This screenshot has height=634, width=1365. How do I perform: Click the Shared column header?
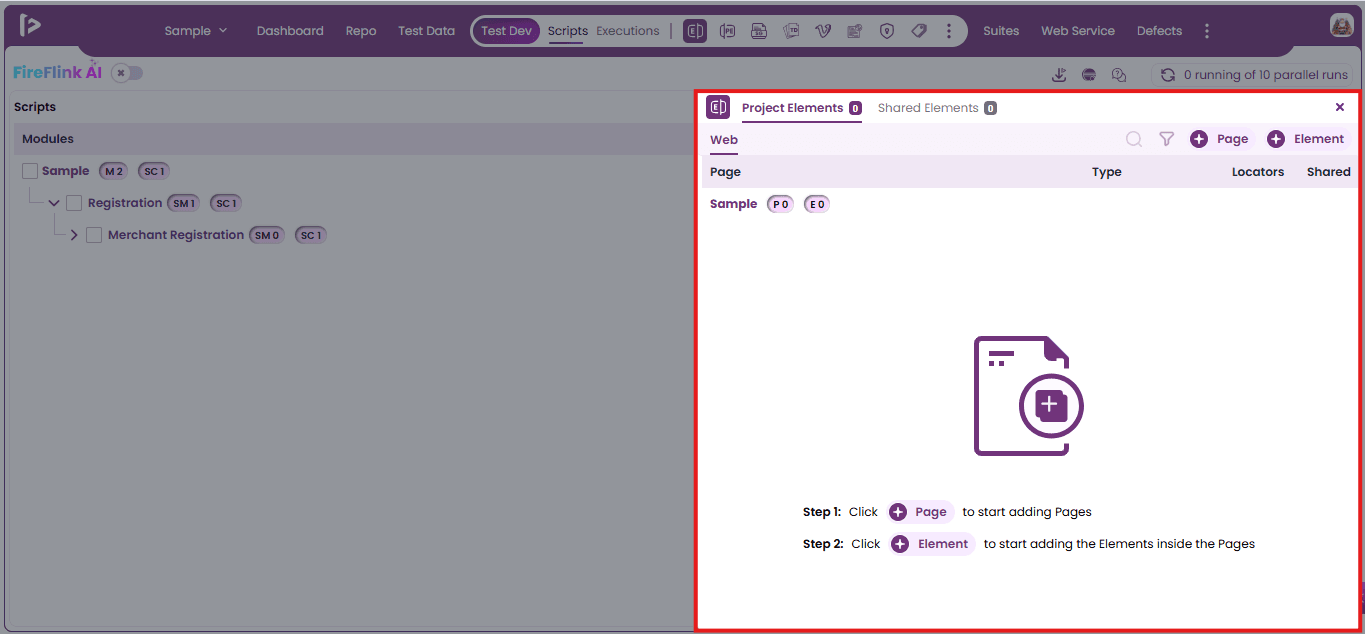click(x=1328, y=172)
